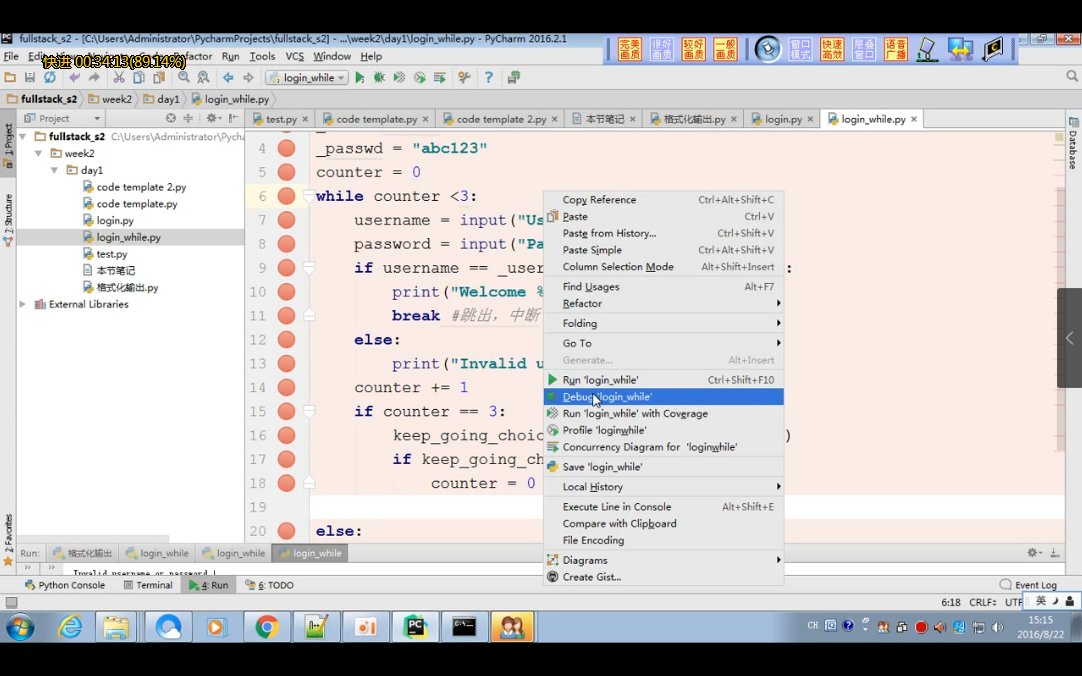1082x676 pixels.
Task: Click the Help question mark icon
Action: tap(489, 78)
